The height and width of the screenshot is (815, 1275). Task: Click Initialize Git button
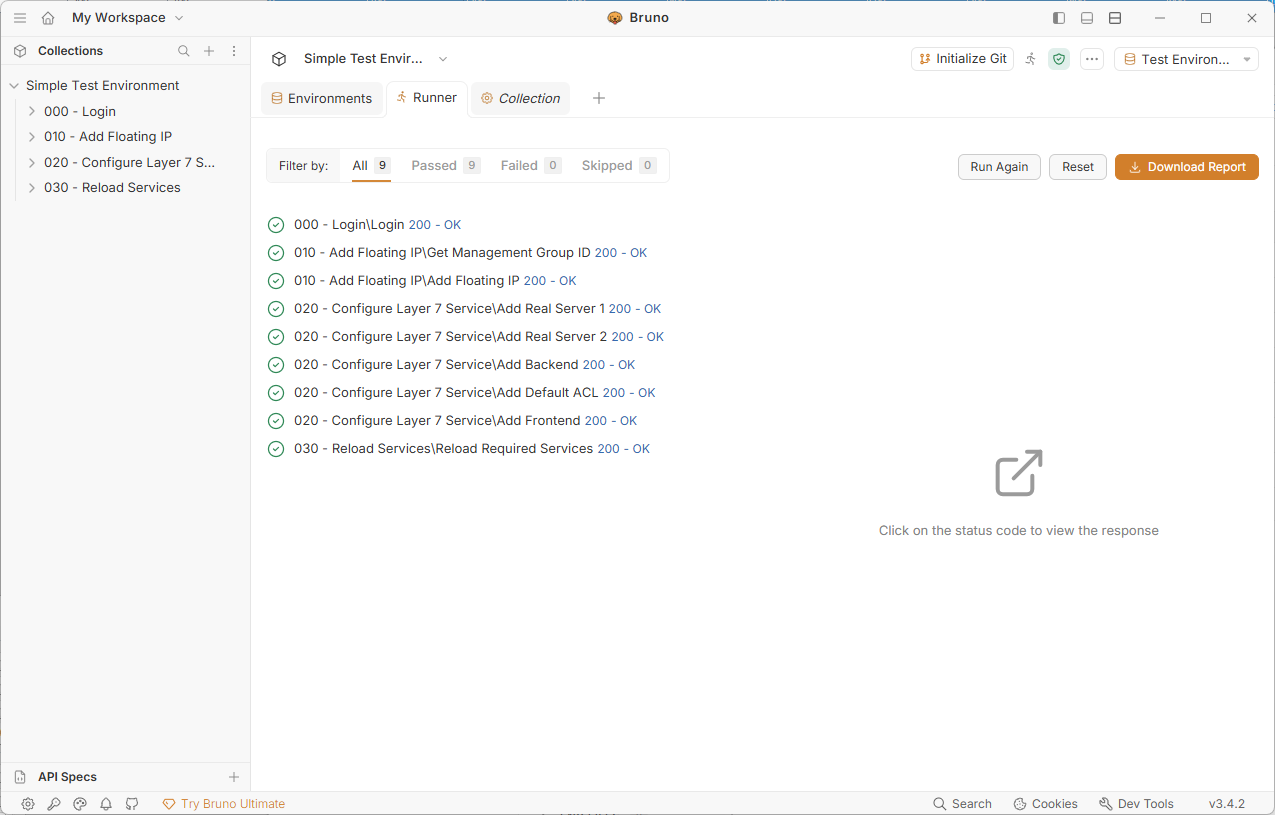962,59
